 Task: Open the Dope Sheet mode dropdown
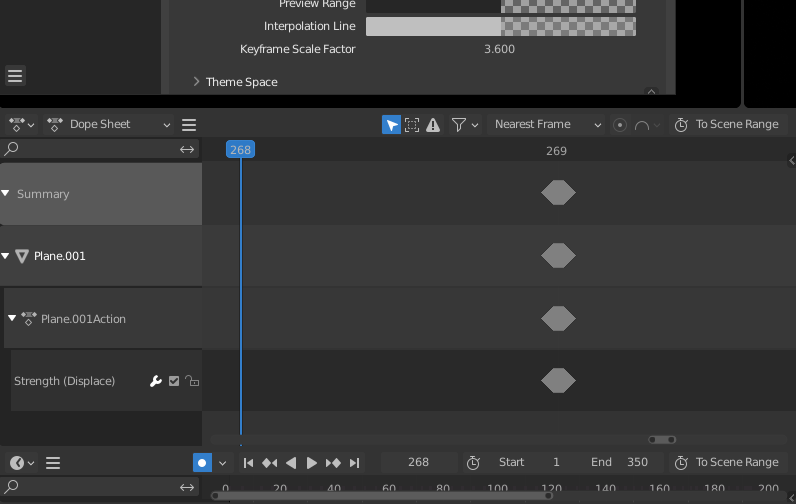pyautogui.click(x=109, y=124)
